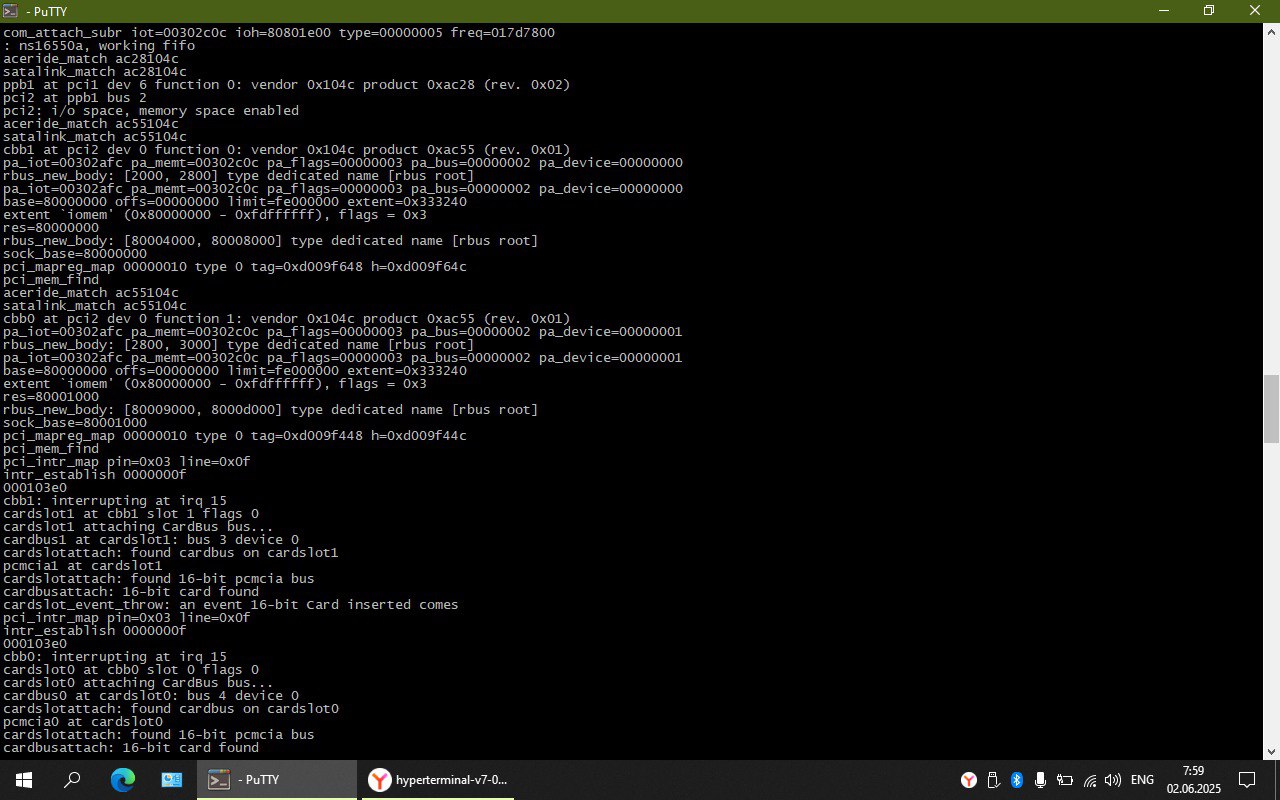Open the PuTTY system menu icon

pyautogui.click(x=11, y=11)
